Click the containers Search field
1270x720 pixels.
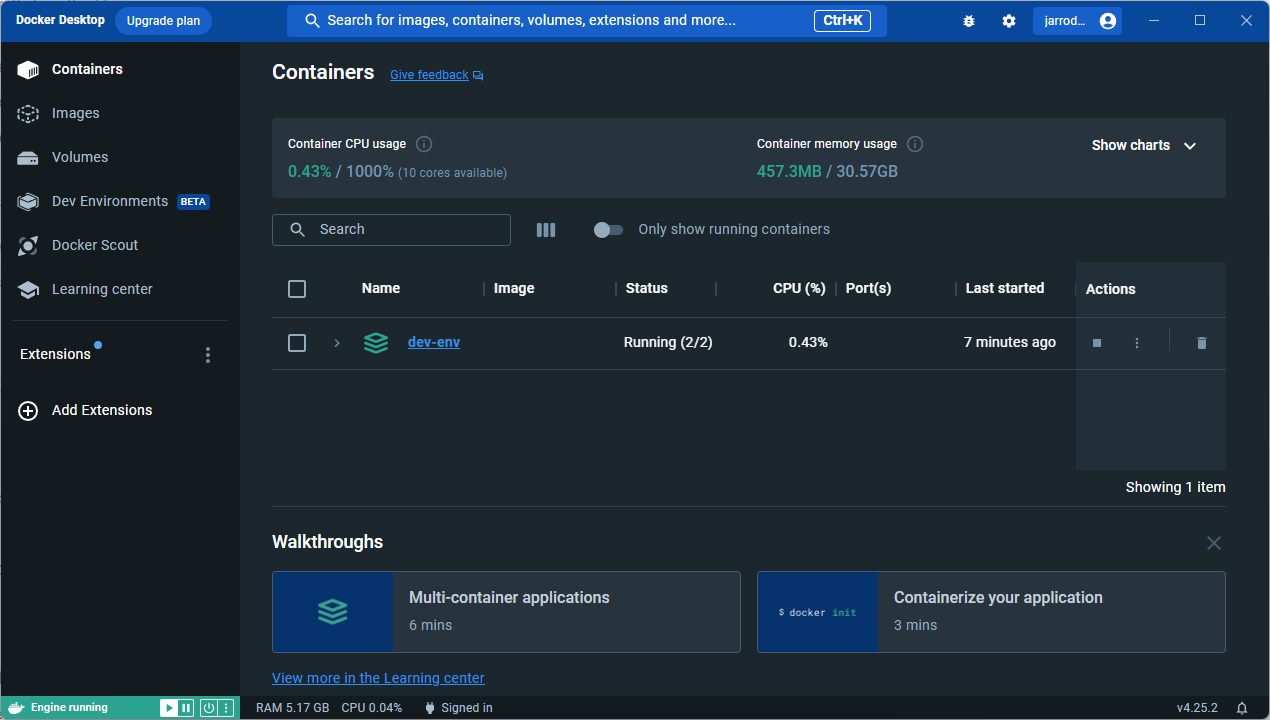pos(391,230)
